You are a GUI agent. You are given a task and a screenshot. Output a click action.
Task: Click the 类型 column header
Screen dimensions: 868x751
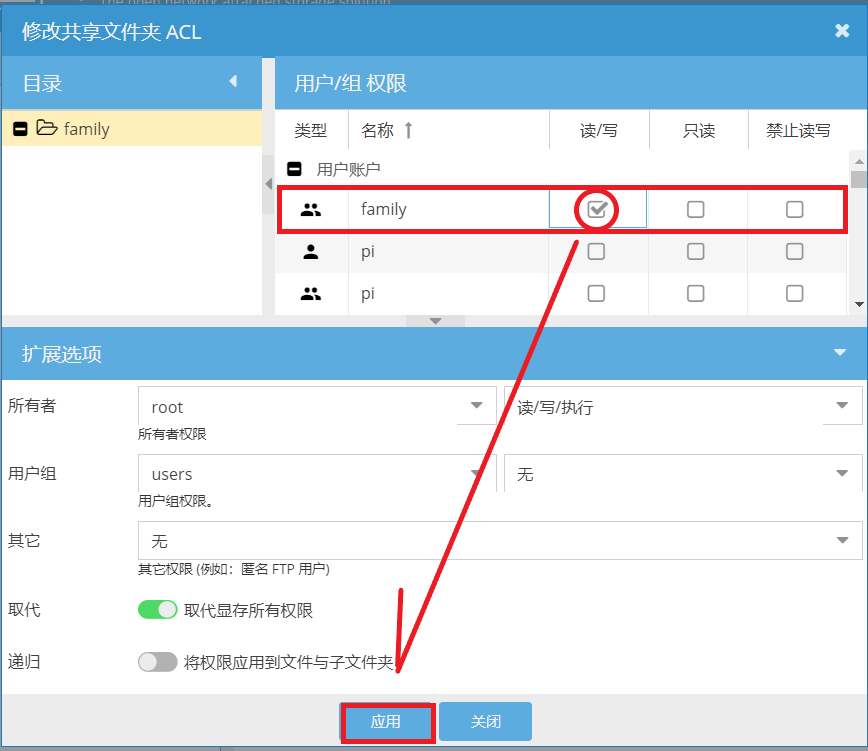tap(311, 130)
